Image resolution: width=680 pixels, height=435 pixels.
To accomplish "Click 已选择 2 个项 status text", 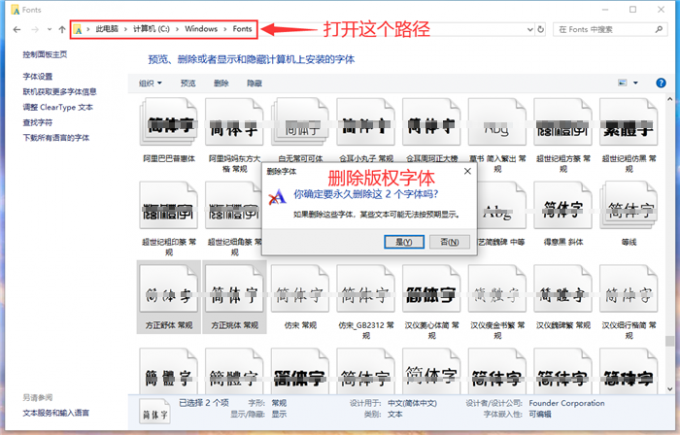I will pos(204,403).
